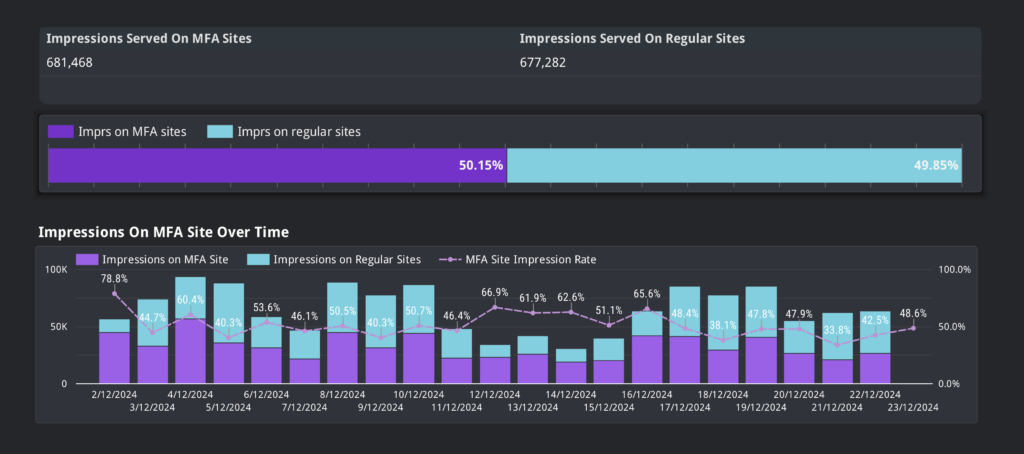
Task: Click the 33.8% marker on 21/12/2024
Action: [837, 344]
